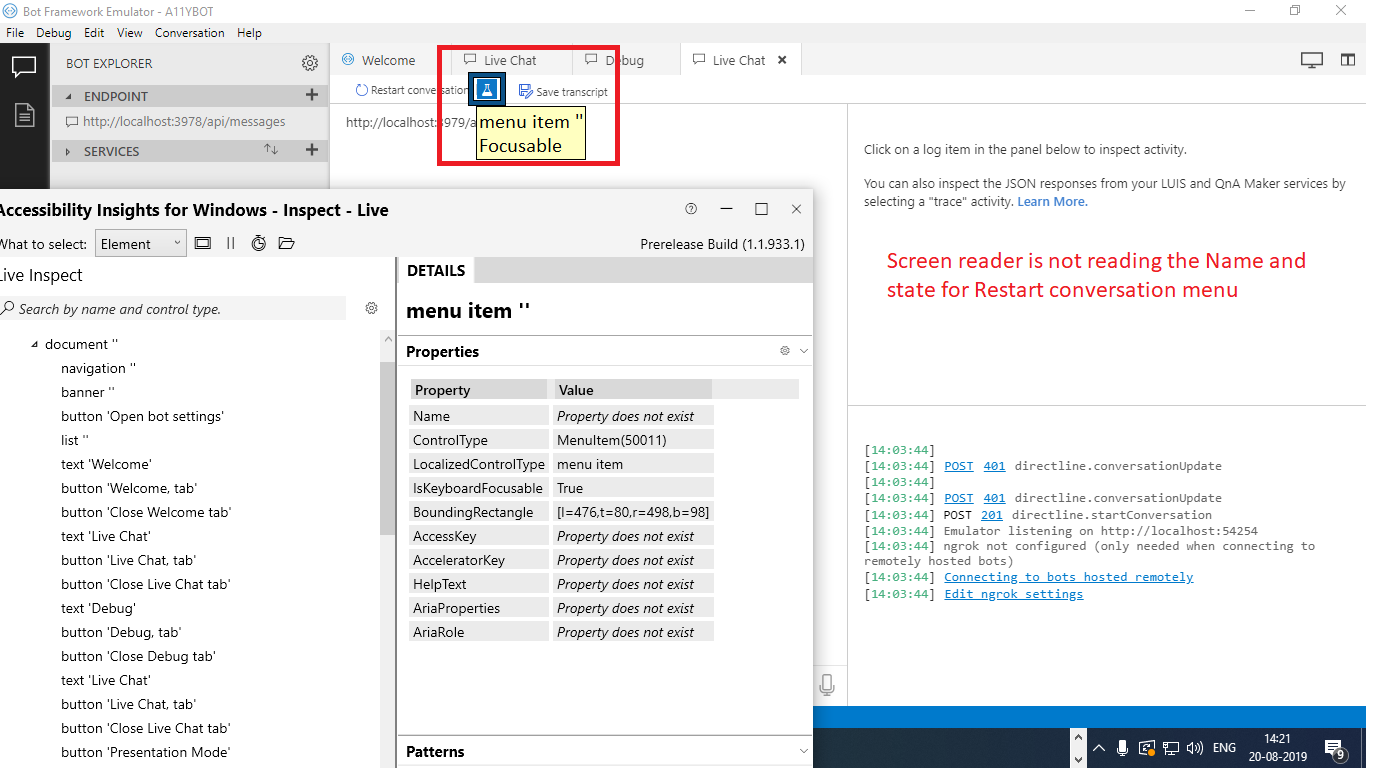Open Bot Explorer settings gear

click(310, 62)
